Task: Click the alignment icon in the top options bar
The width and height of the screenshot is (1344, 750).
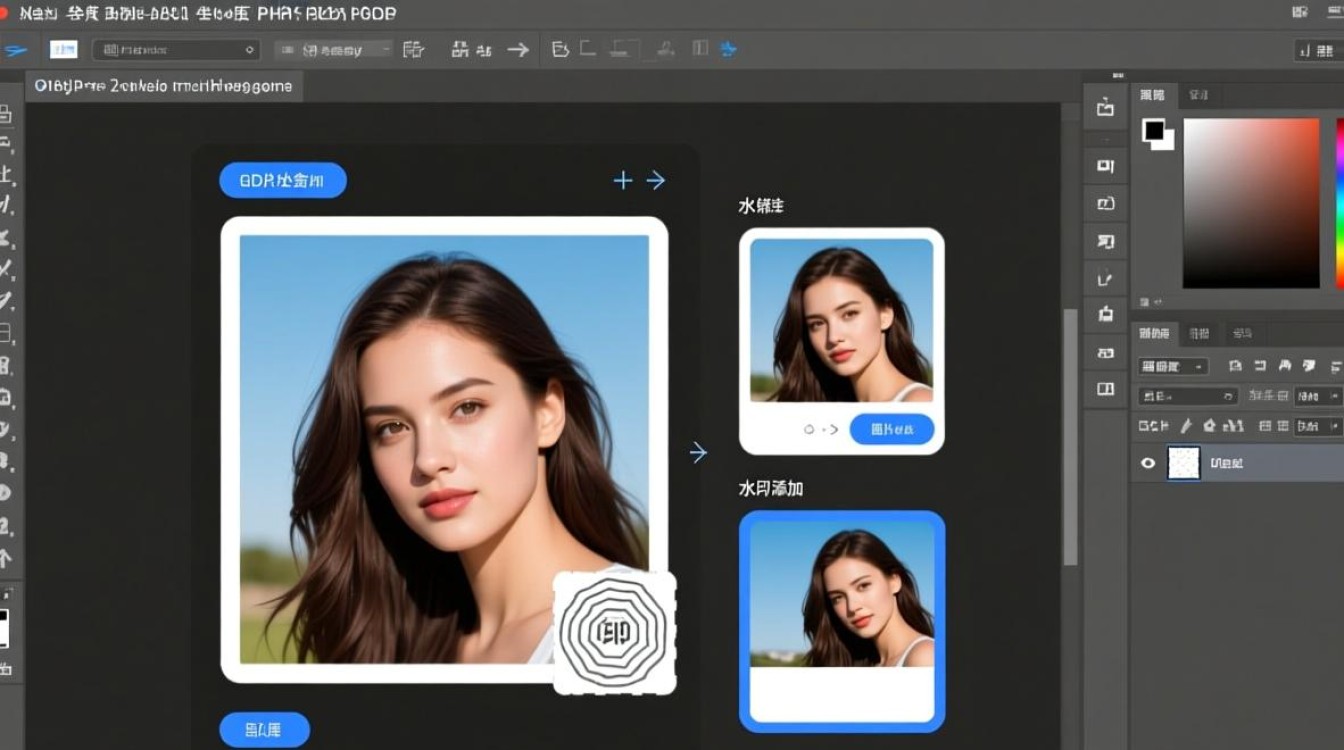Action: (413, 48)
